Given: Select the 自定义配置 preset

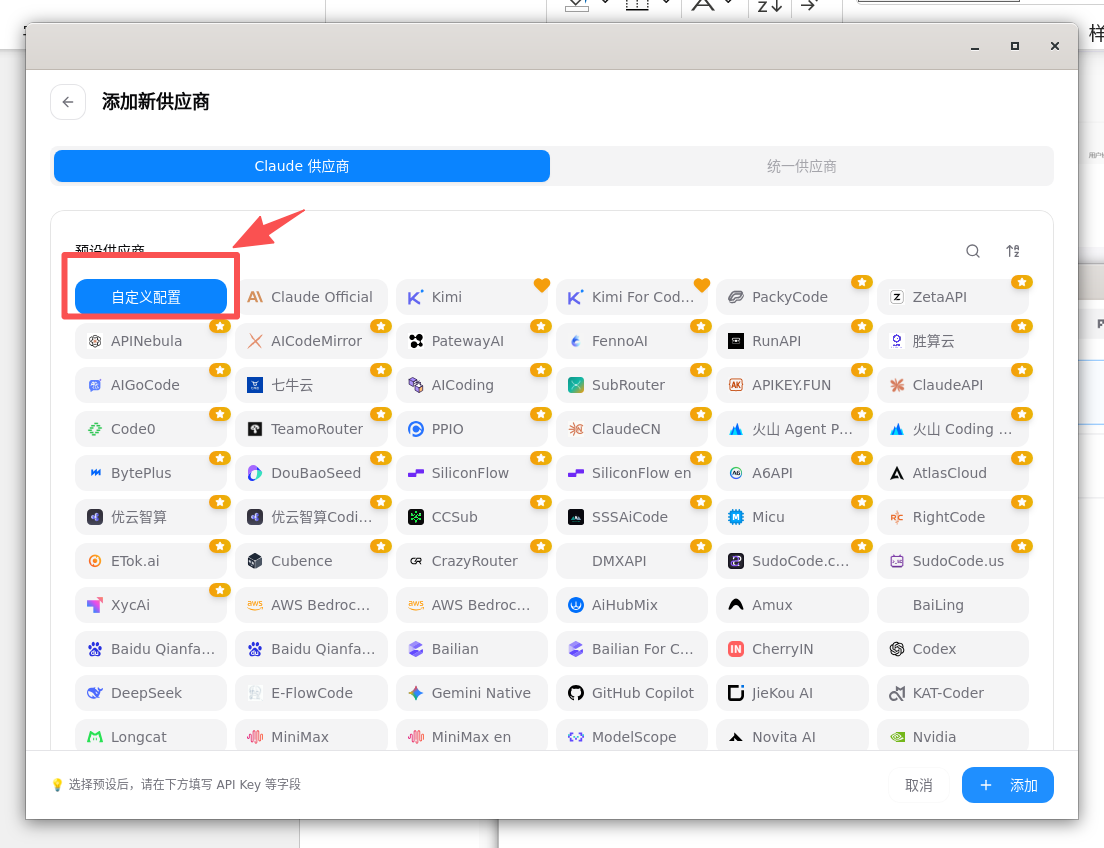Looking at the screenshot, I should point(151,297).
